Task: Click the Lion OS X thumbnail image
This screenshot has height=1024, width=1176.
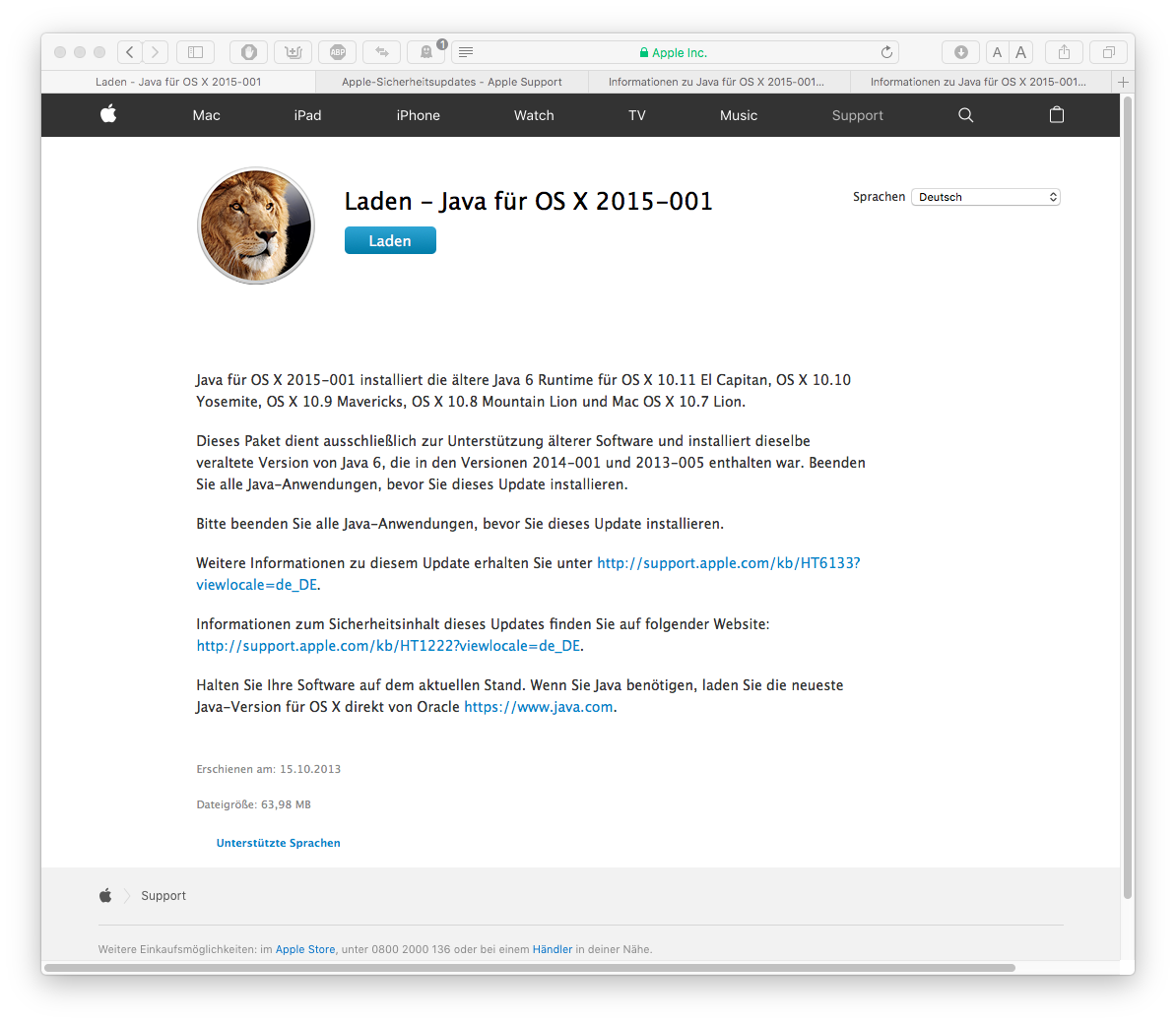Action: (x=256, y=225)
